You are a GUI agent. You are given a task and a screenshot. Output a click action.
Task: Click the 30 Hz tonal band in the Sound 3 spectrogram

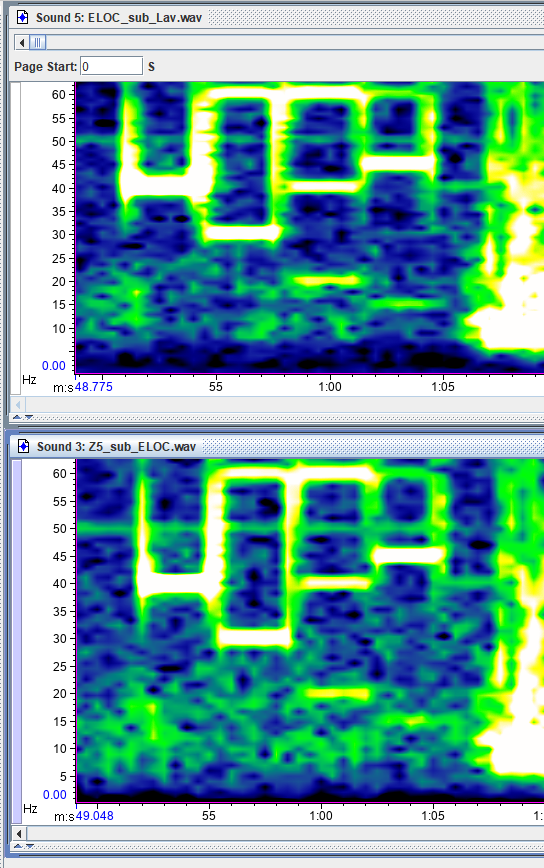[x=254, y=638]
